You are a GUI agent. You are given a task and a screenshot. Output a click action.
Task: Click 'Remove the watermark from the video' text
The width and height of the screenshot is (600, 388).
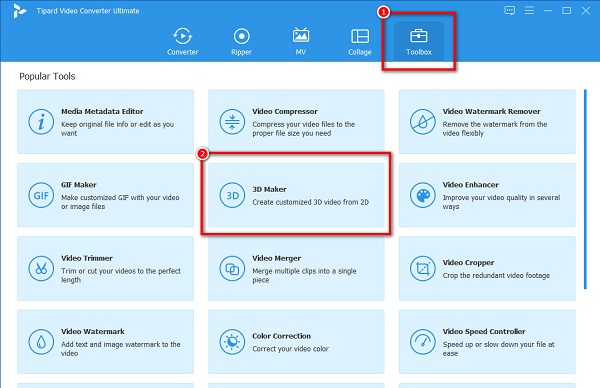pyautogui.click(x=495, y=129)
